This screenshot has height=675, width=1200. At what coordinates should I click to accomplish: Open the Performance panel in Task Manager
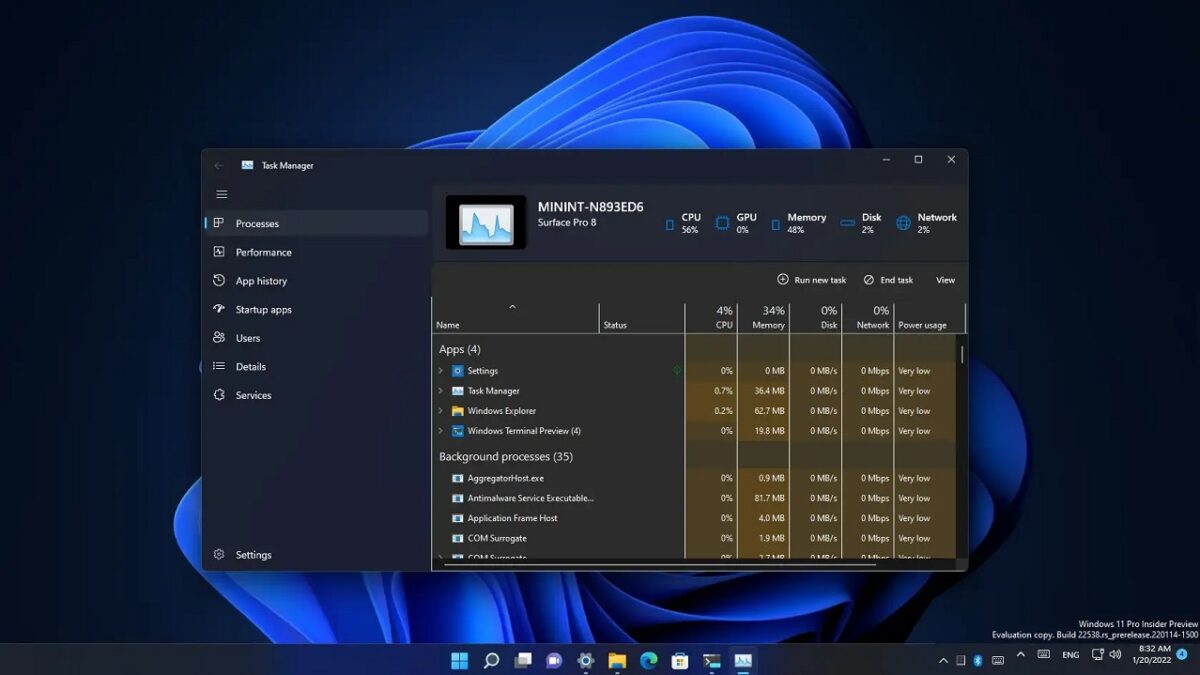(262, 252)
